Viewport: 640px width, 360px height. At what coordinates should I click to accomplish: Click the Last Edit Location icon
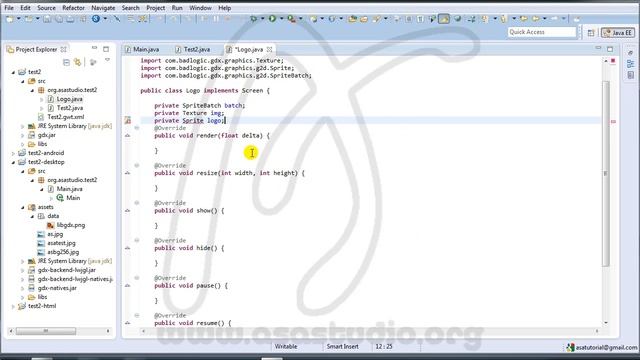point(524,19)
